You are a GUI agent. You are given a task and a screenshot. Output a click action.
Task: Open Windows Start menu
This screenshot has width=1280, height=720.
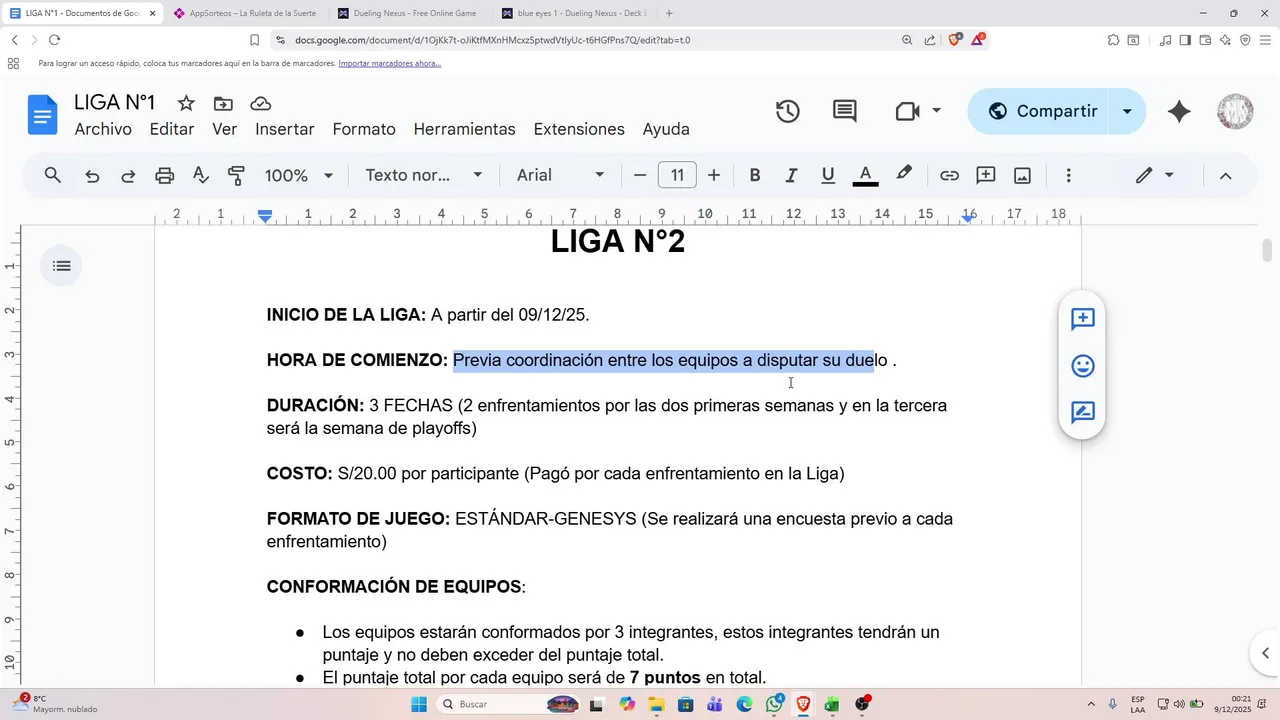pos(419,705)
